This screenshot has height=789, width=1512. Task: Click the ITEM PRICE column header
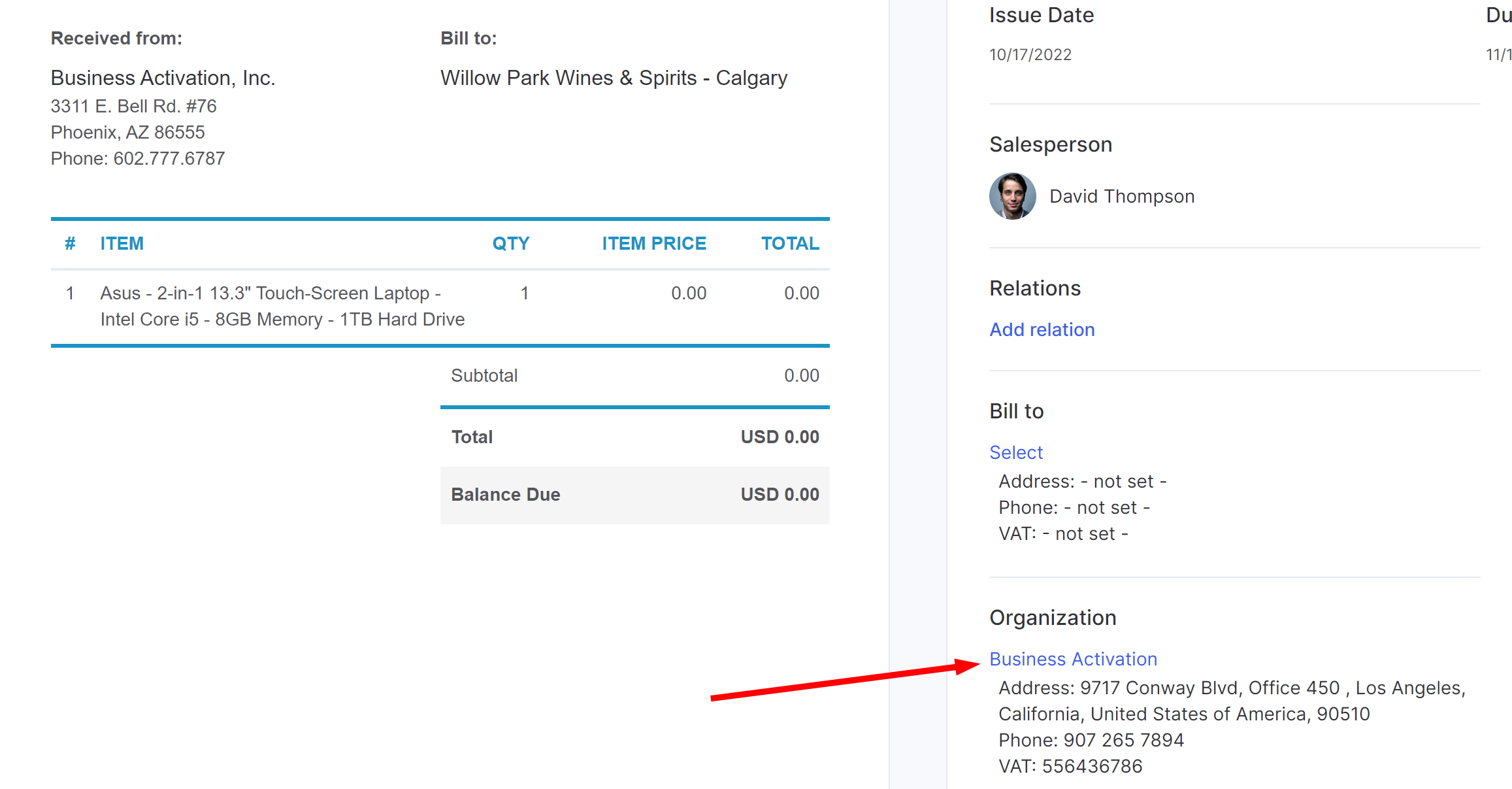click(654, 243)
